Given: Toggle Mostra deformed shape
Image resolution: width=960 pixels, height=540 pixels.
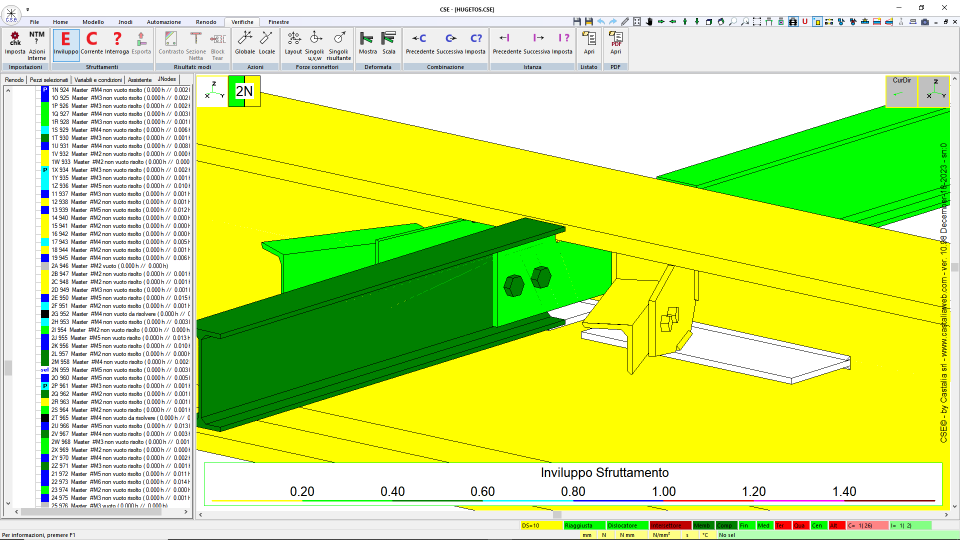Looking at the screenshot, I should point(367,43).
